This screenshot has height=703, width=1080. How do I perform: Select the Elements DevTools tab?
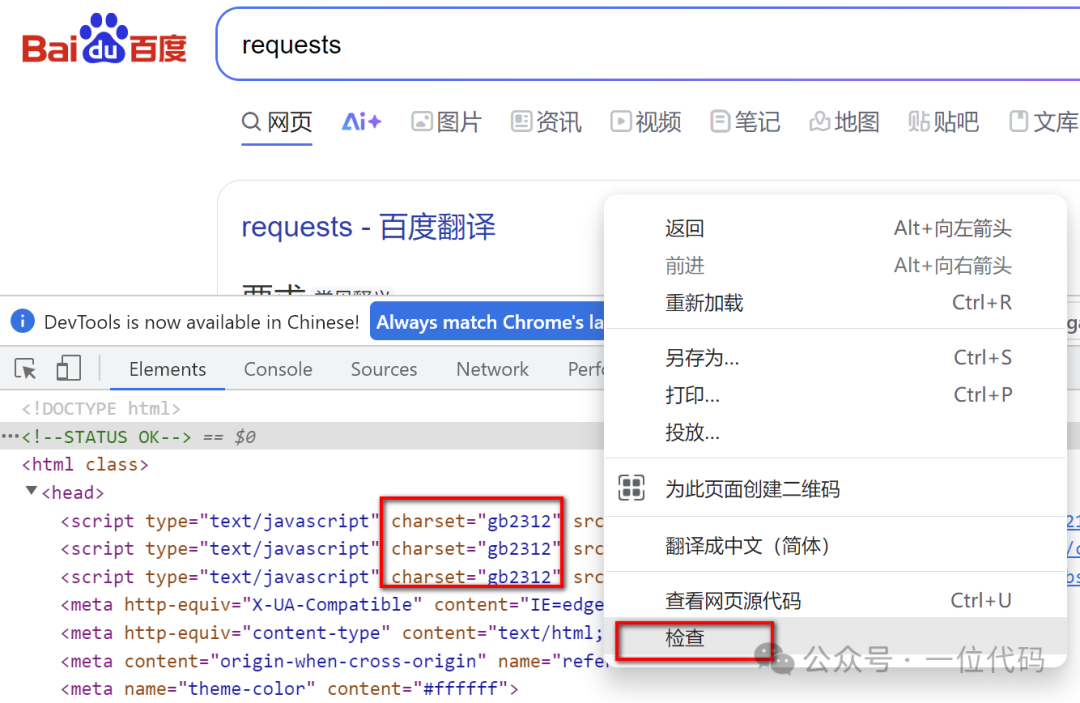coord(167,369)
